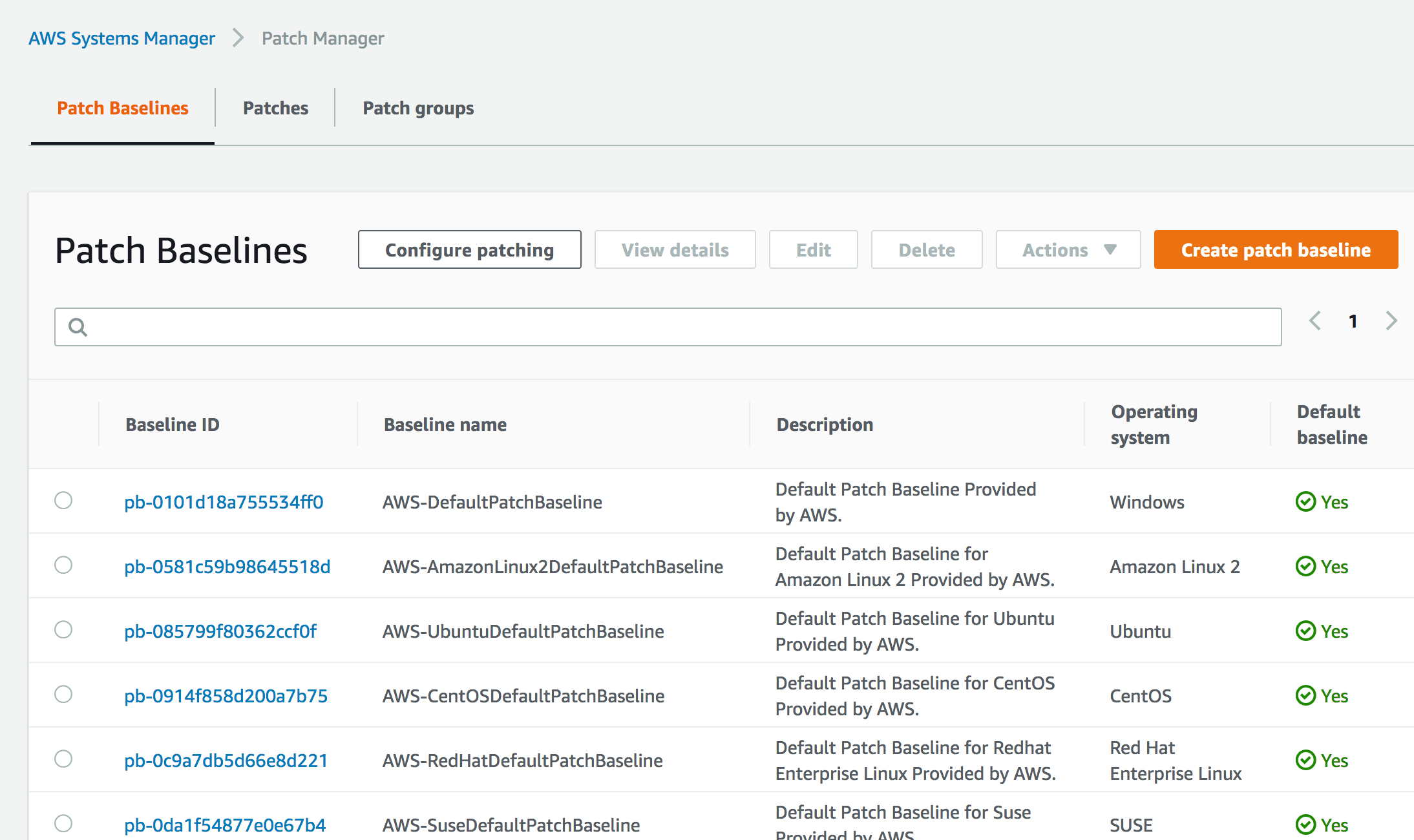This screenshot has width=1414, height=840.
Task: Click 'Default Patch Baseline for CentOS' description
Action: (915, 696)
